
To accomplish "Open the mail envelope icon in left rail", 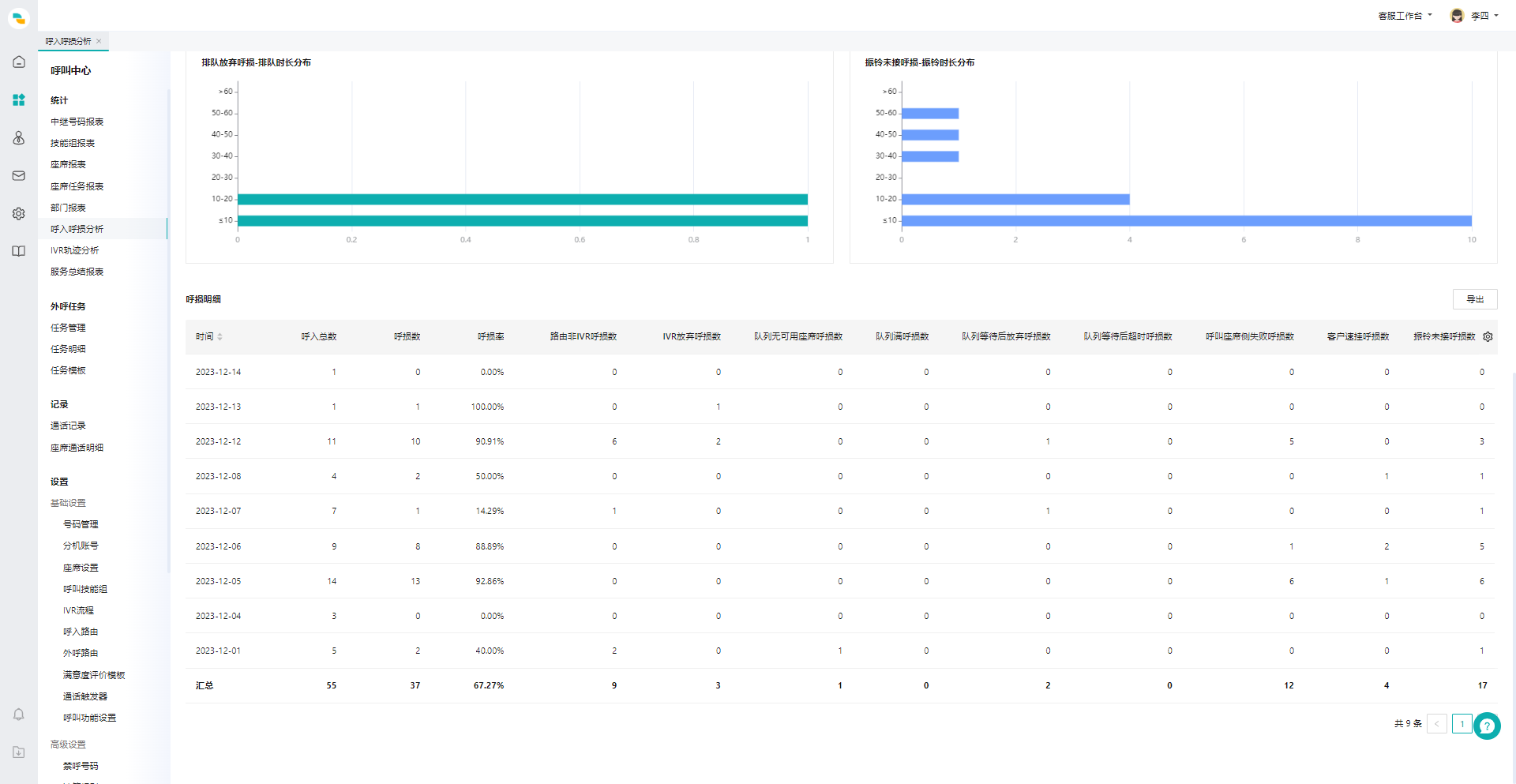I will (19, 175).
